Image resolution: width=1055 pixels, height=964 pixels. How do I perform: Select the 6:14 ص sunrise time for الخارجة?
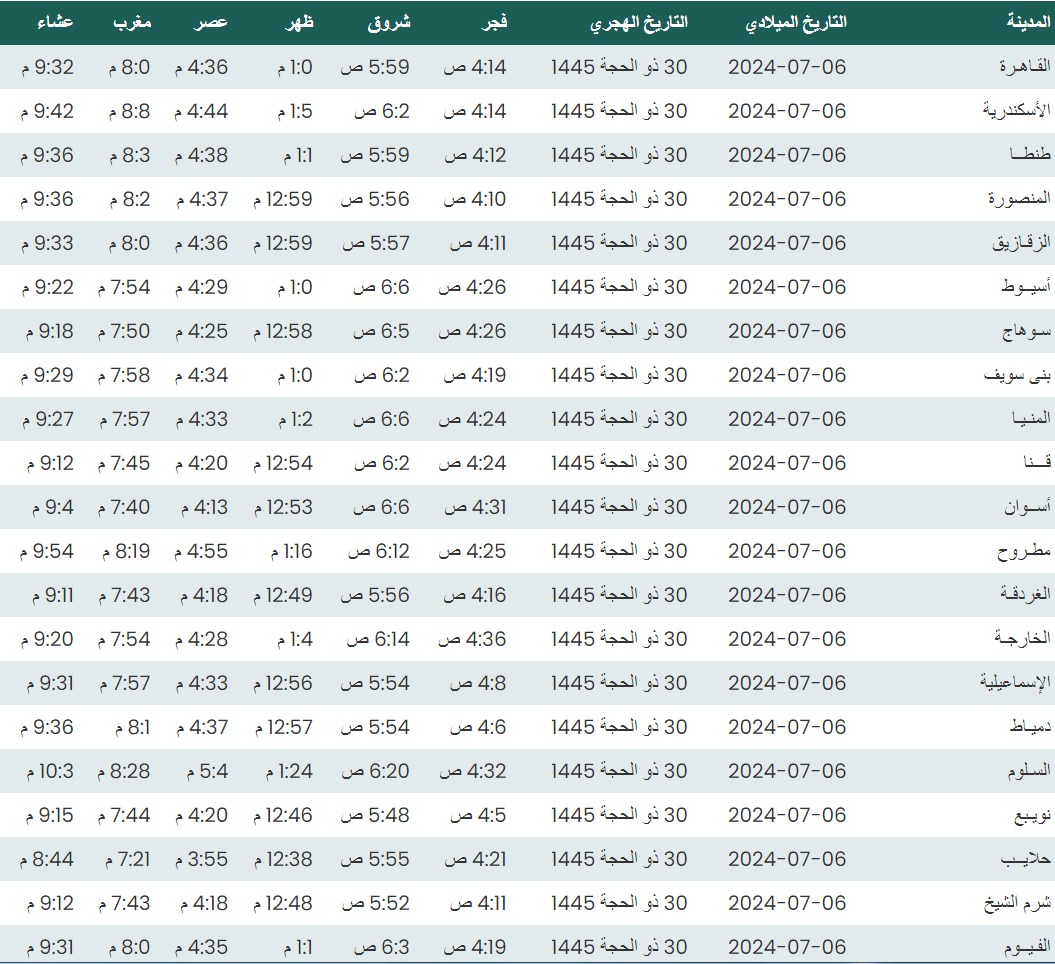tap(378, 639)
